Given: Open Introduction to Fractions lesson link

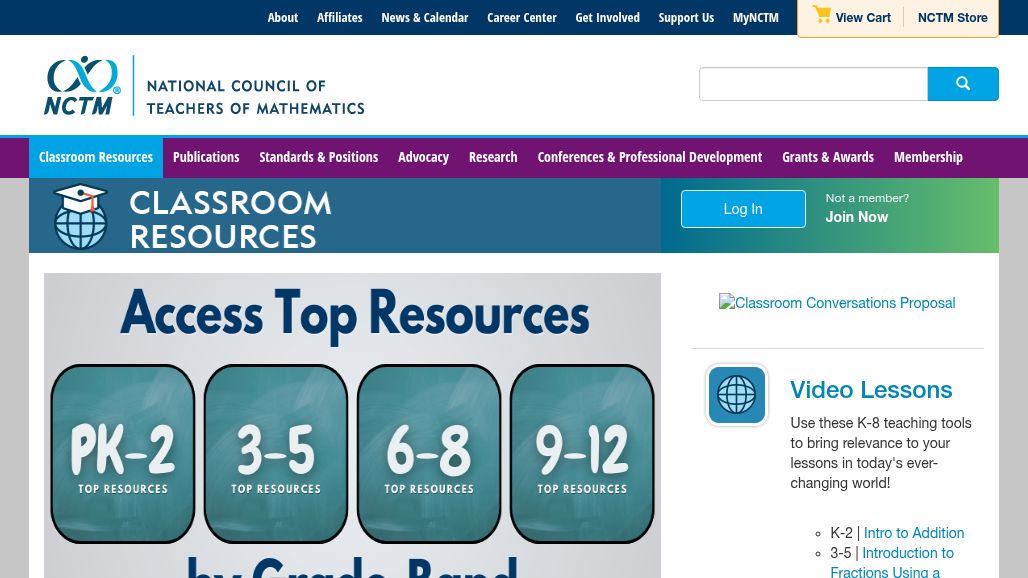Looking at the screenshot, I should (x=892, y=562).
